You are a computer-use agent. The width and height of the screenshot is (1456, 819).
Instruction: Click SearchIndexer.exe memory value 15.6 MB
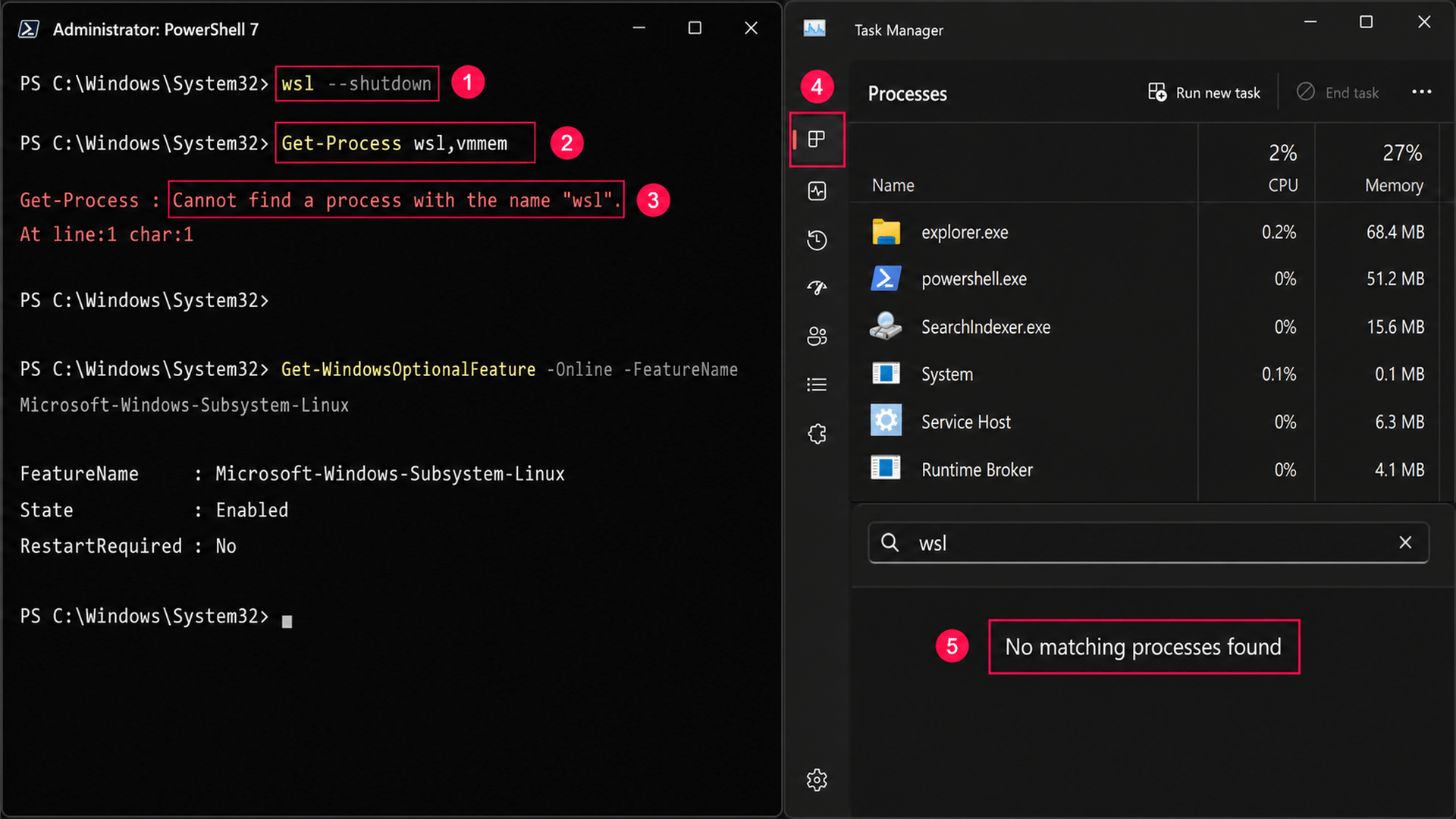pyautogui.click(x=1395, y=327)
